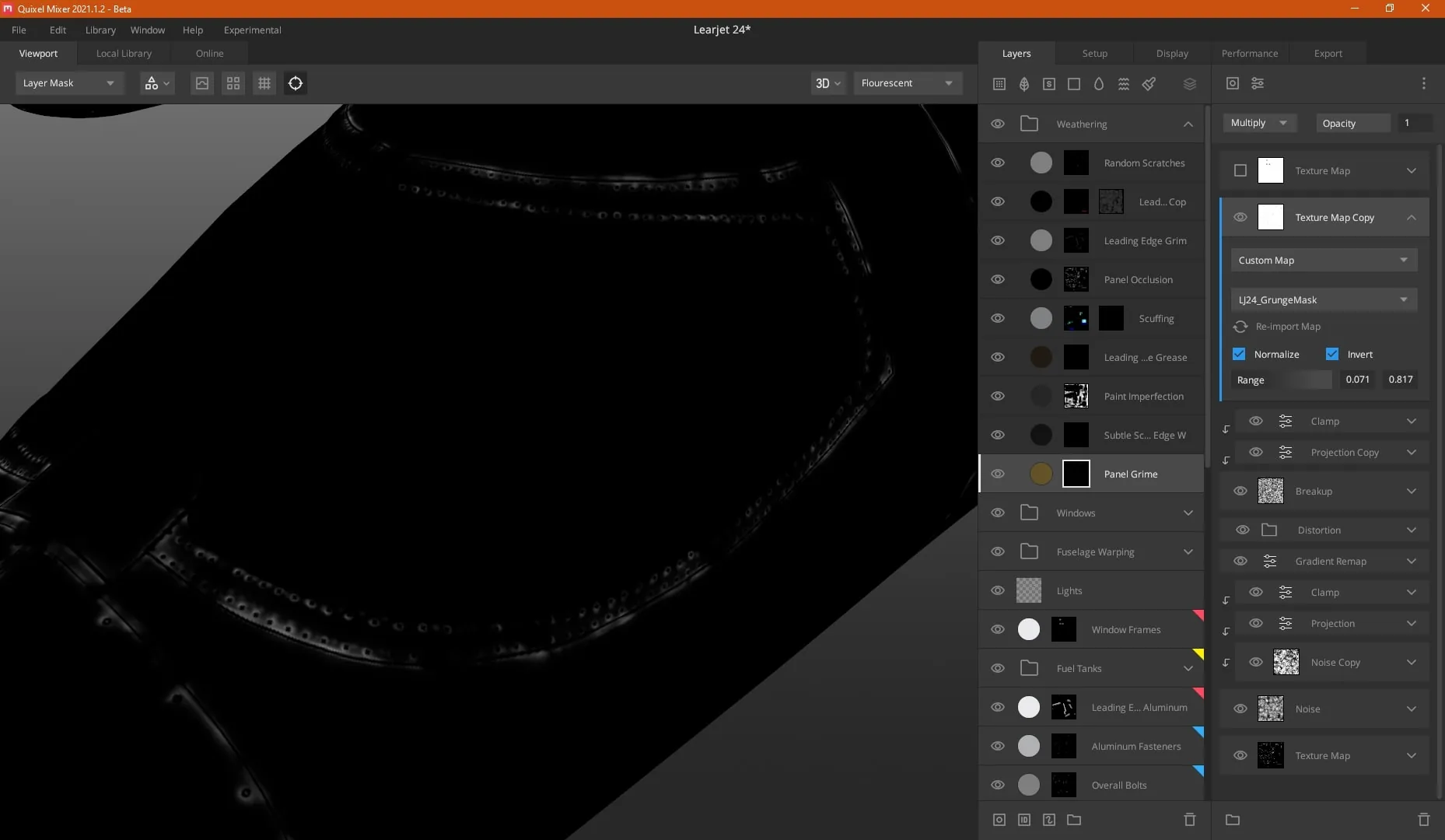
Task: Click the solid layer square icon
Action: pos(1074,83)
